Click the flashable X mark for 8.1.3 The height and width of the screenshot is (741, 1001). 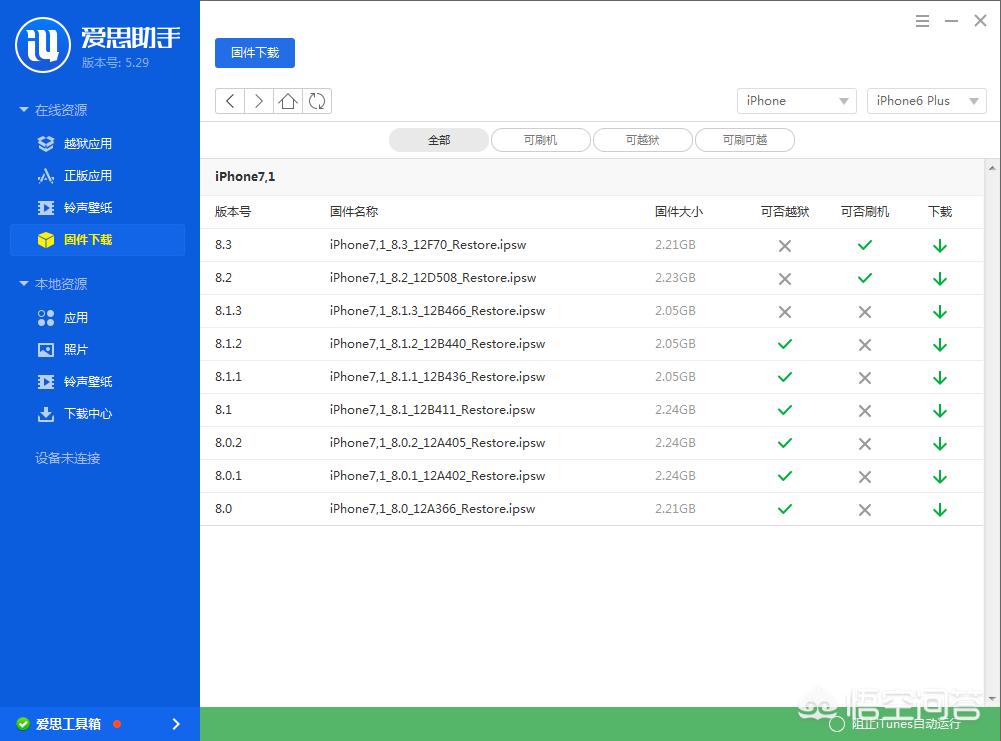coord(864,312)
